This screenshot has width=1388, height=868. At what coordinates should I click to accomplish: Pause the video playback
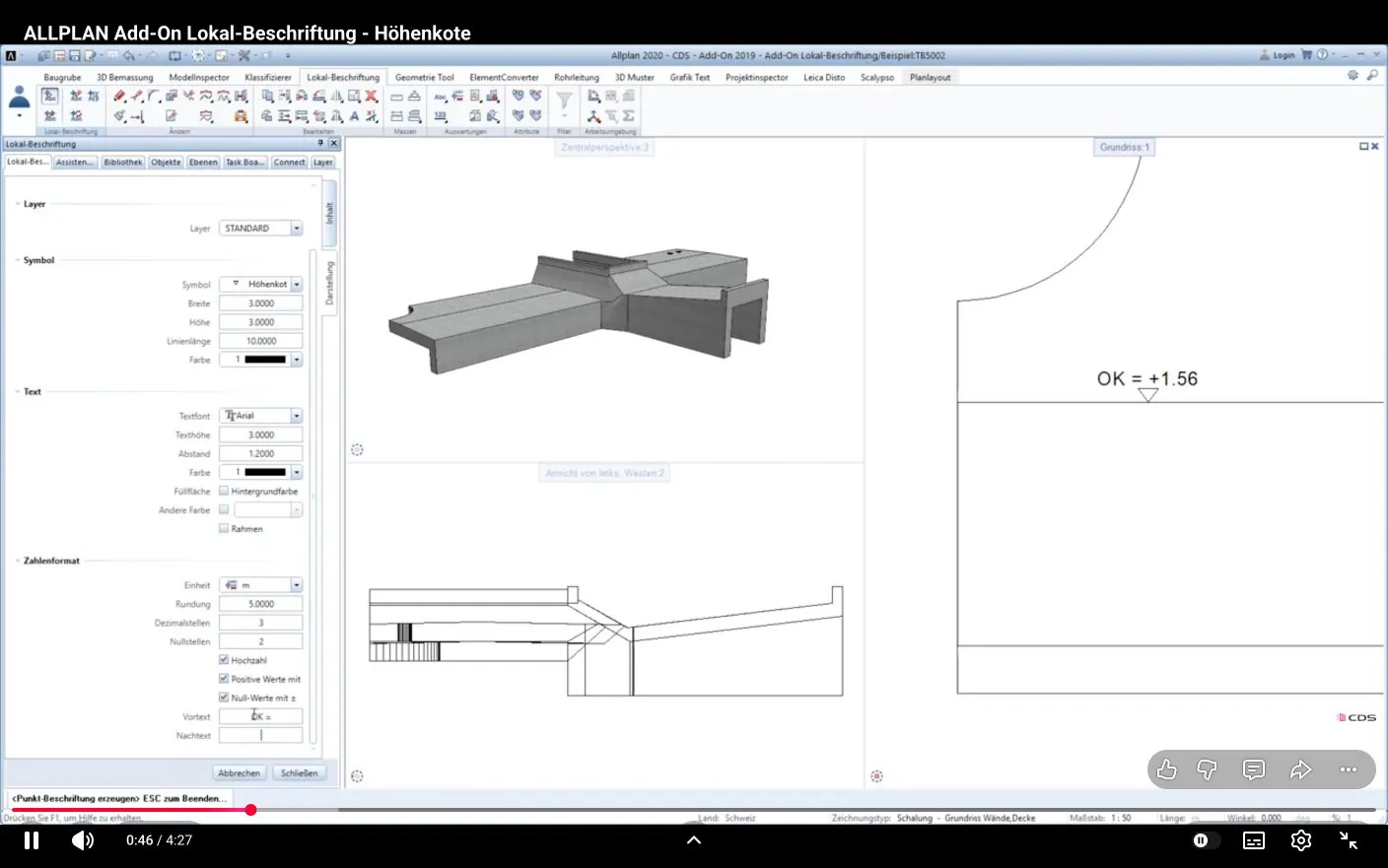pos(32,840)
